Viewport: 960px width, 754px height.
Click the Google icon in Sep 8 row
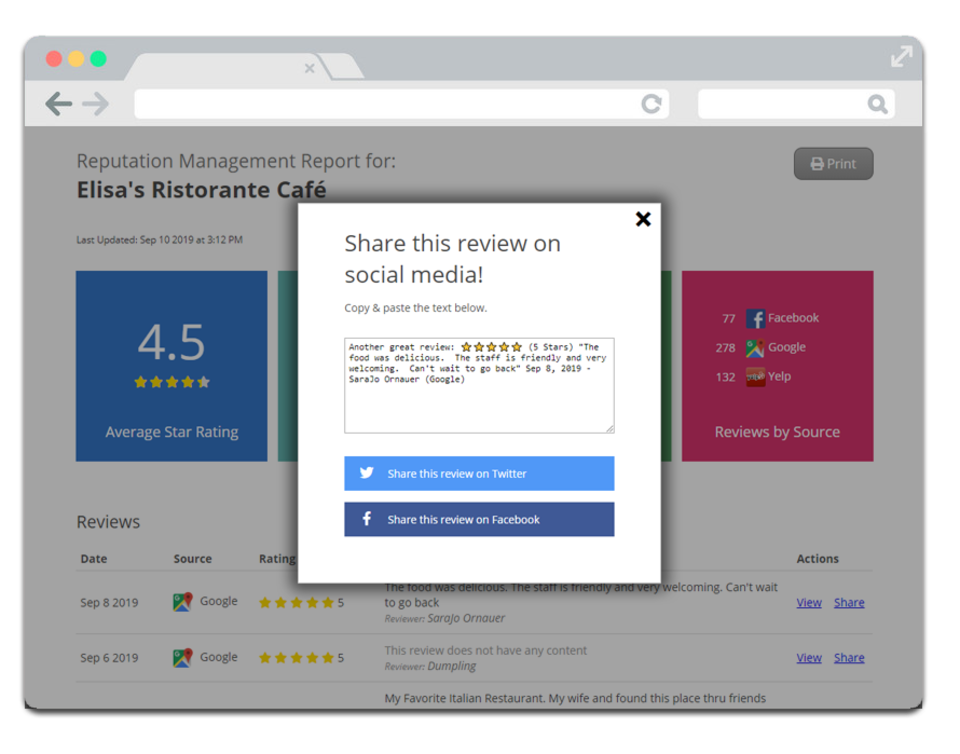[182, 602]
